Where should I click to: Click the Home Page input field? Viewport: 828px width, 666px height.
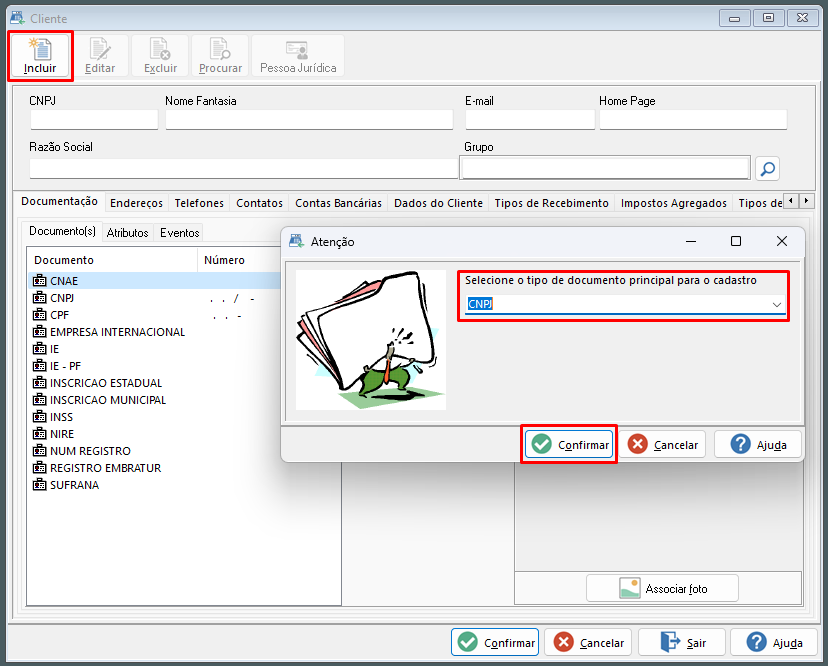pyautogui.click(x=693, y=119)
